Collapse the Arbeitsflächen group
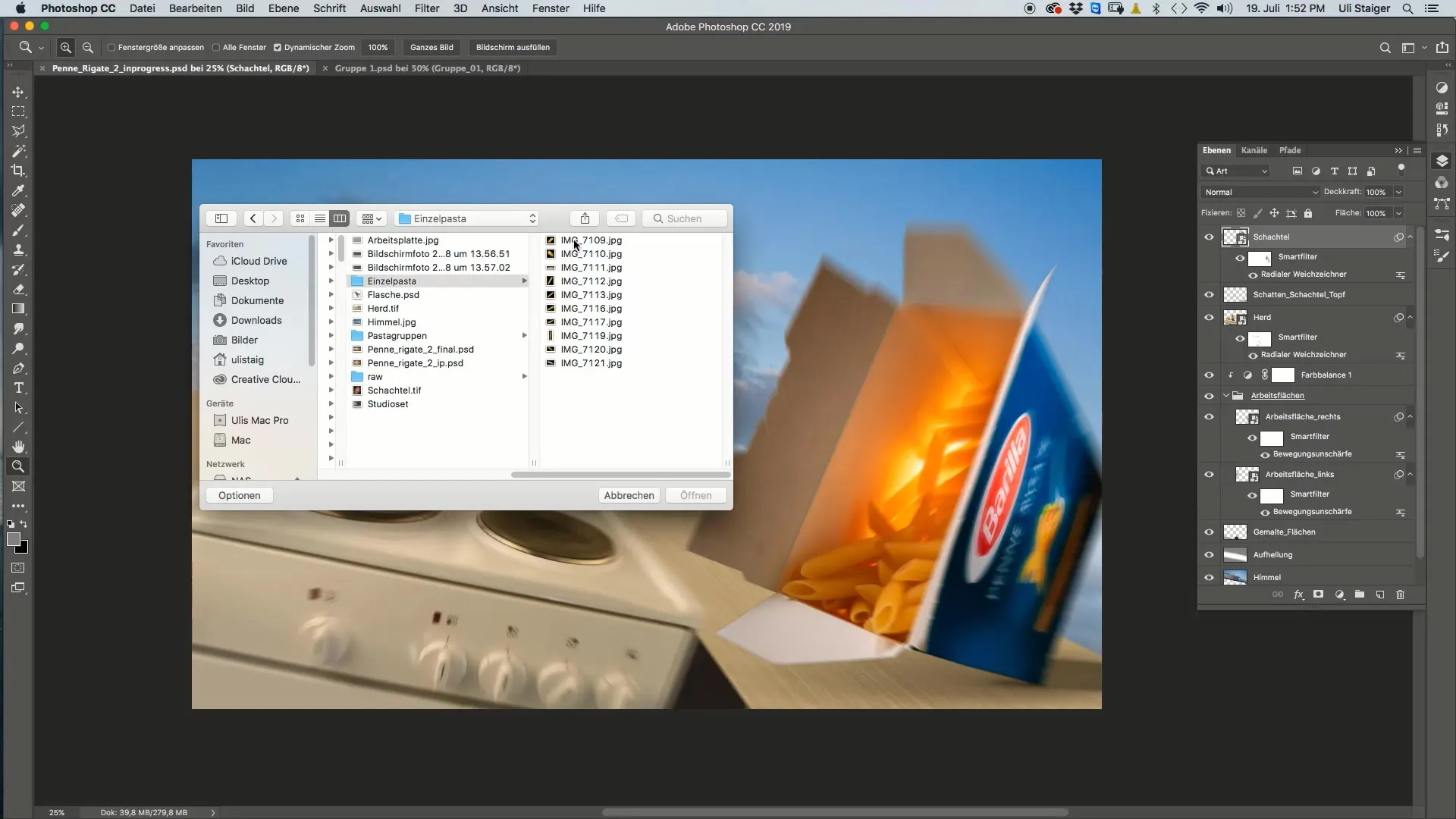Image resolution: width=1456 pixels, height=819 pixels. coord(1226,395)
